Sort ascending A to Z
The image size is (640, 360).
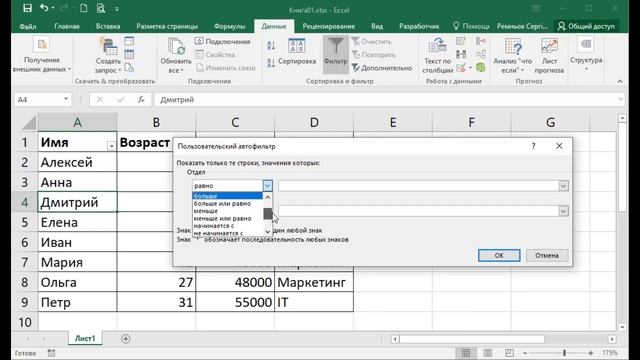click(271, 46)
